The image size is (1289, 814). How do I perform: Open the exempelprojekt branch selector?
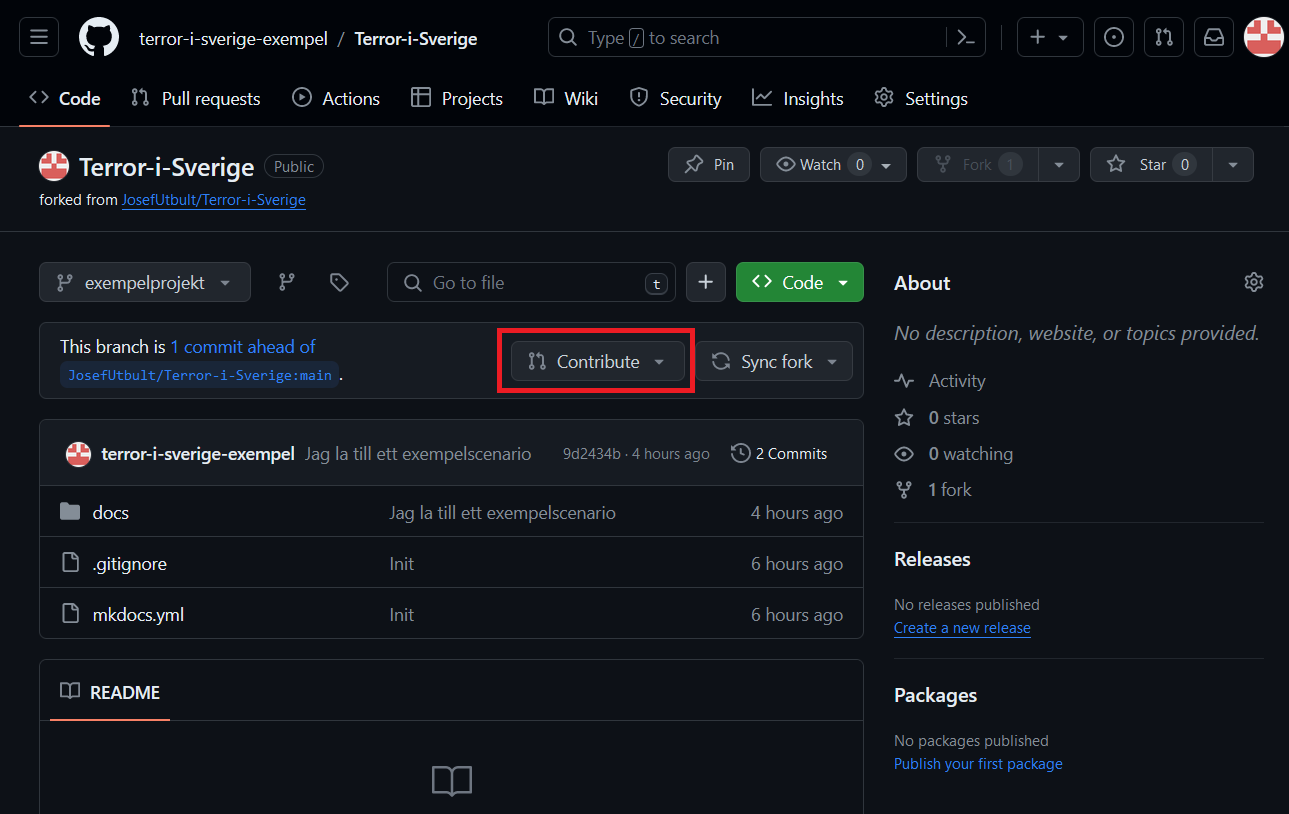(x=145, y=283)
